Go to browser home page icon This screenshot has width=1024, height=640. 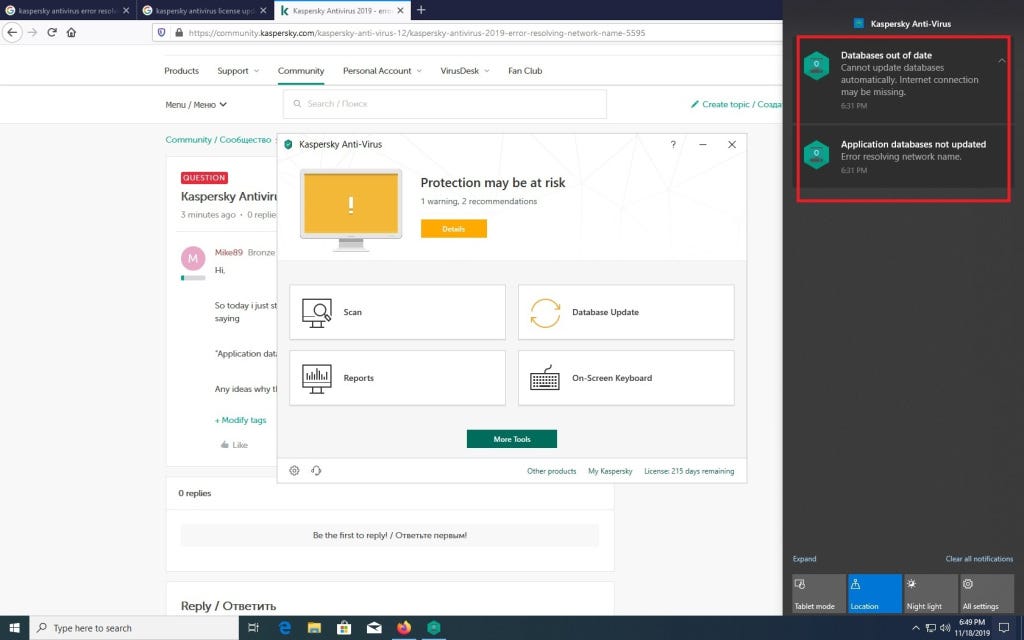point(71,32)
